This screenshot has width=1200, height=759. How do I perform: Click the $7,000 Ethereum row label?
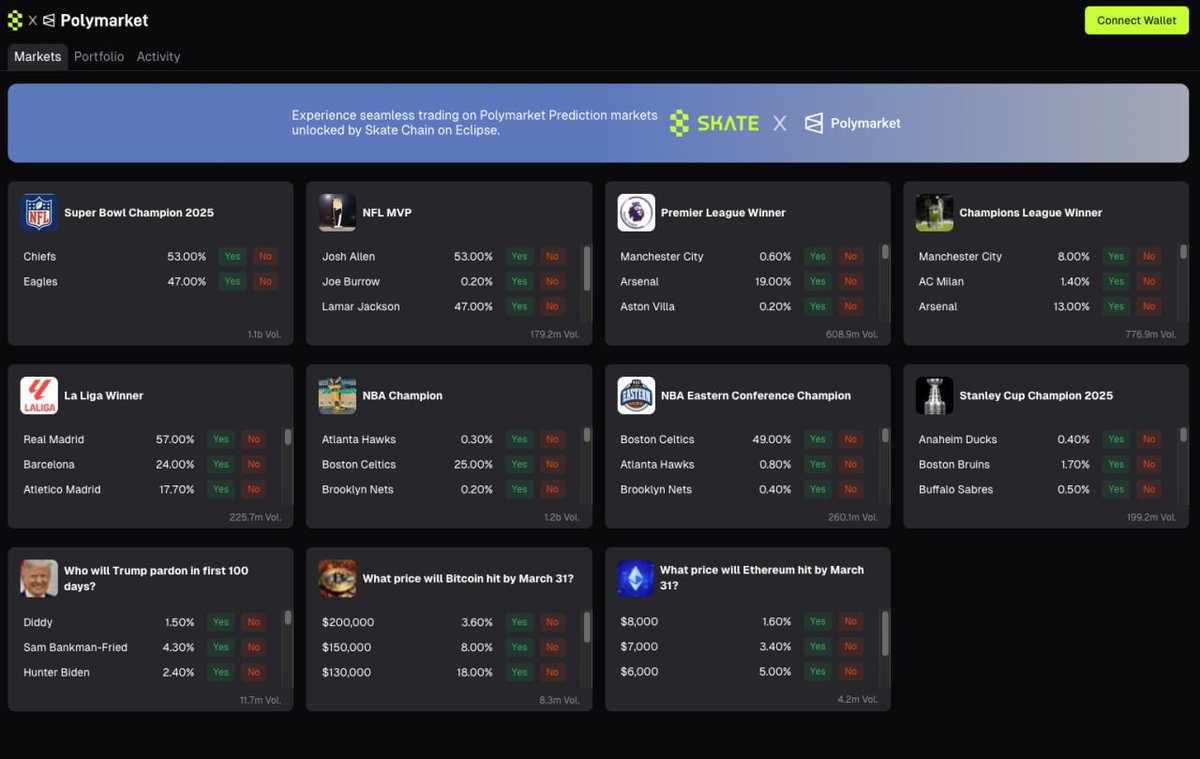639,646
